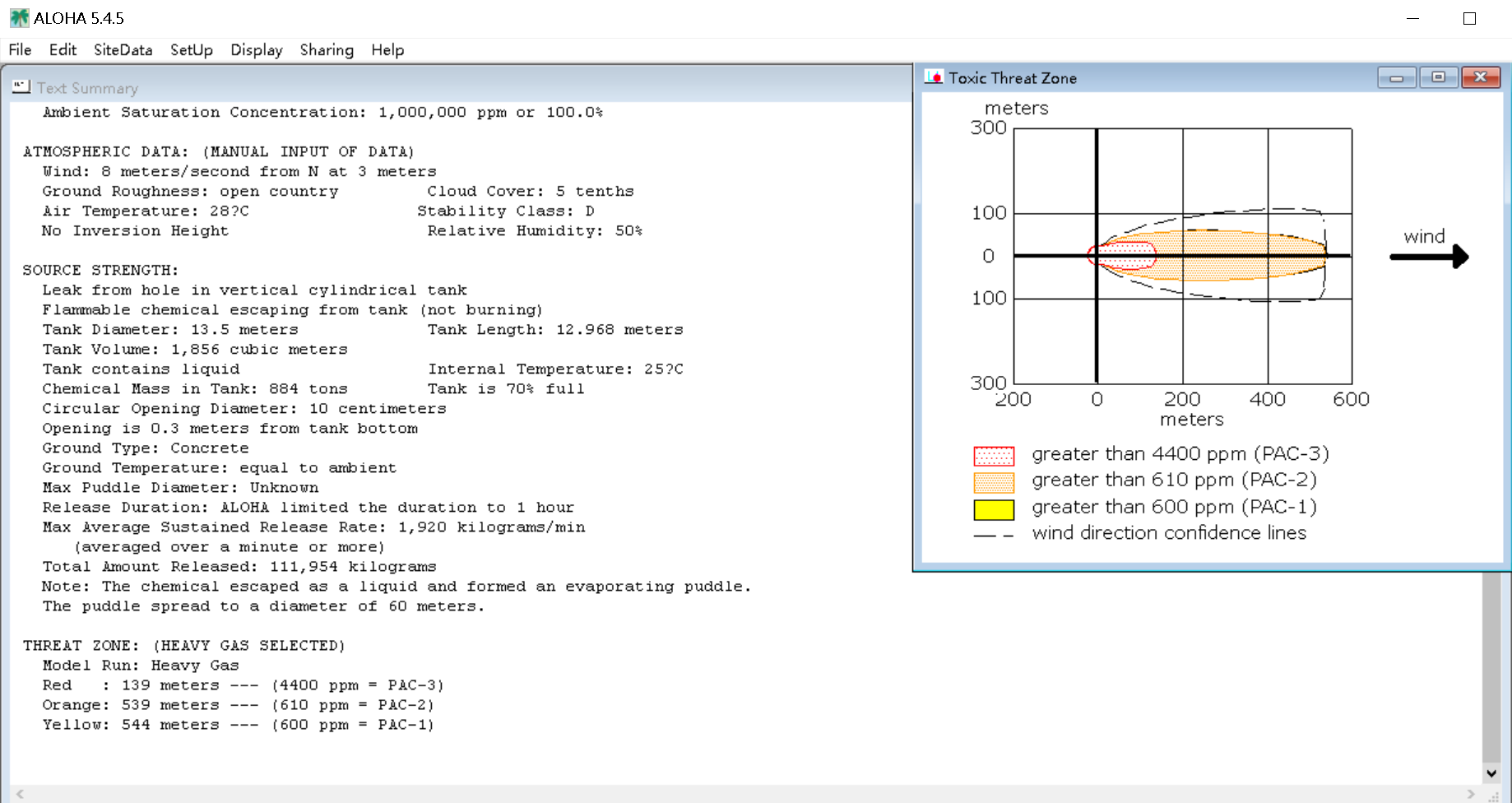Click 'Ground Type: Concrete' text
Screen dimensions: 1512x803
tap(146, 448)
